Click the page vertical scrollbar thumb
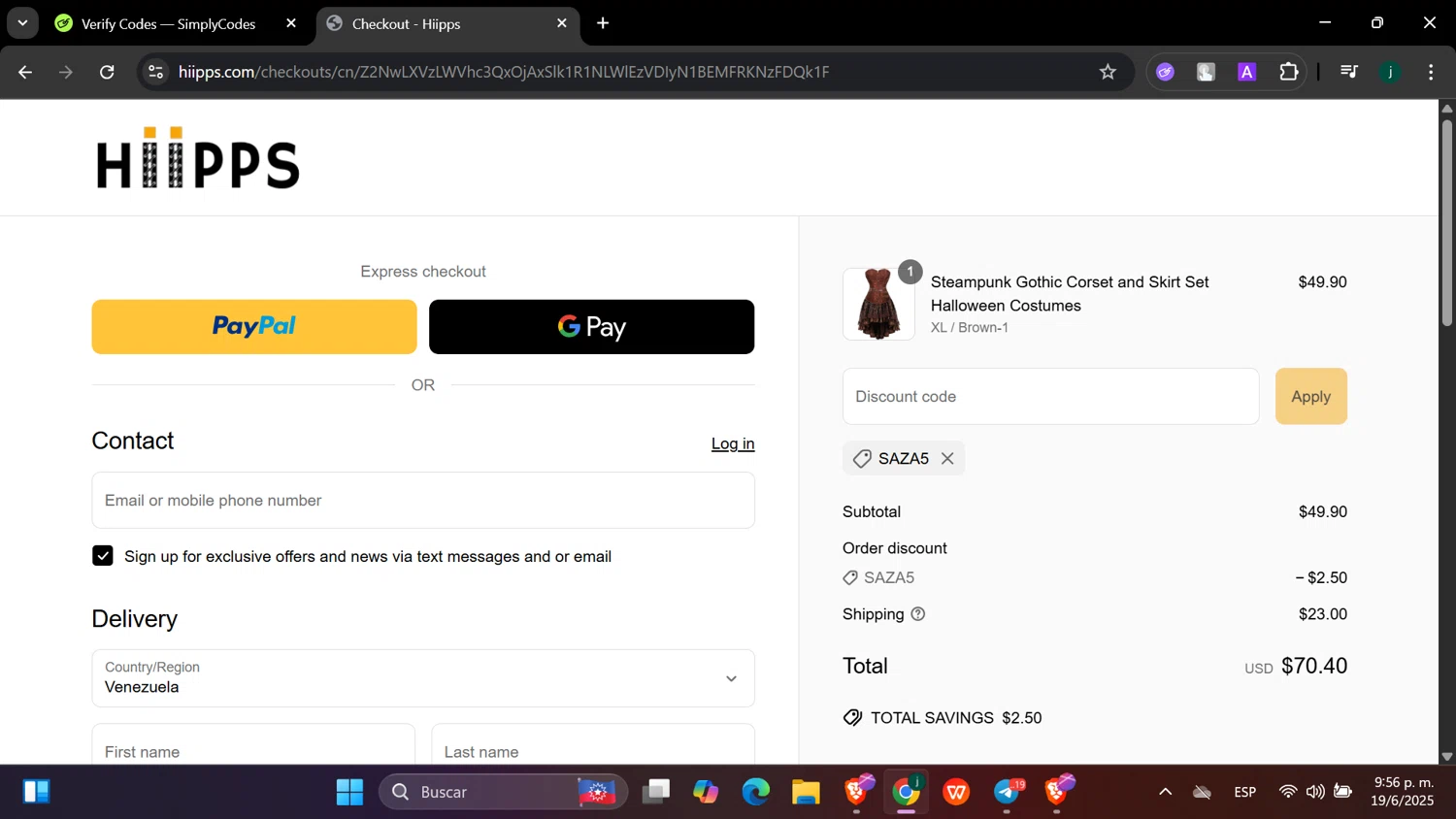The image size is (1456, 819). coord(1447,221)
